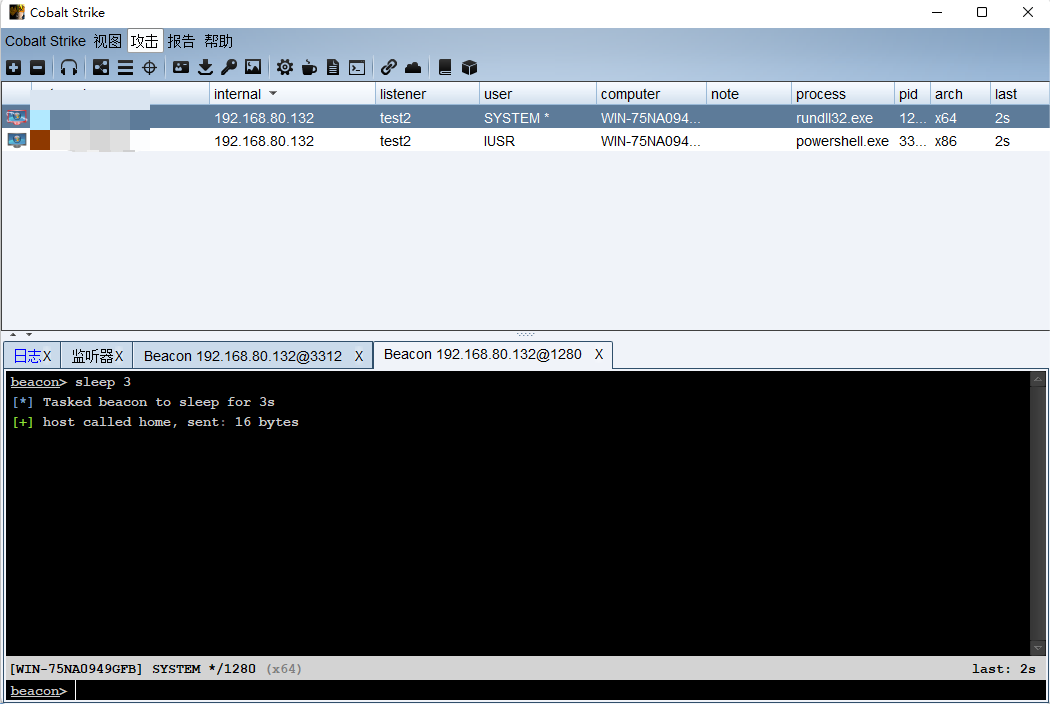Close the Beacon 192.168.80.132@1280 tab

pyautogui.click(x=599, y=354)
